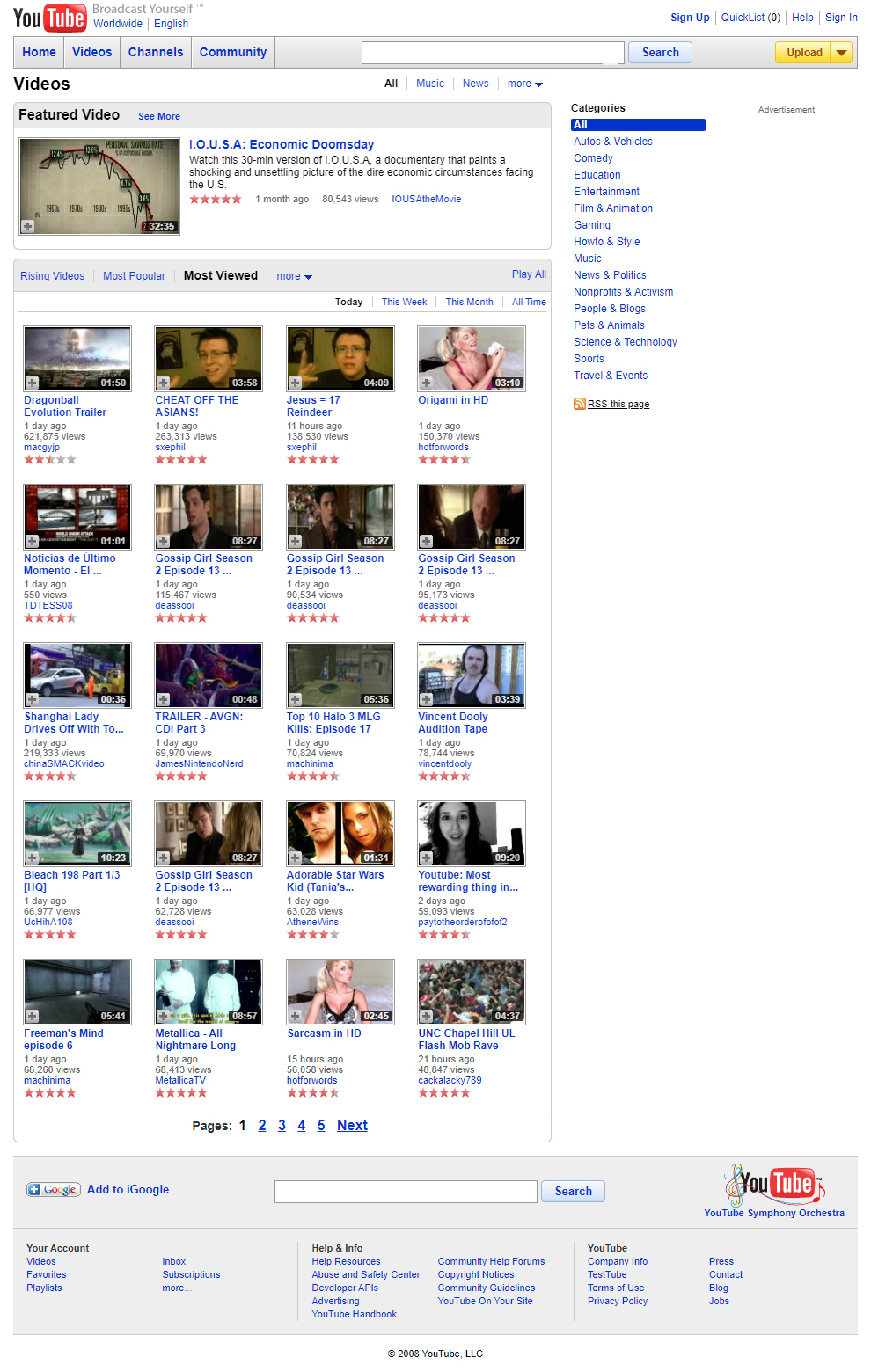Go to the Home tab
871x1372 pixels.
(x=39, y=53)
